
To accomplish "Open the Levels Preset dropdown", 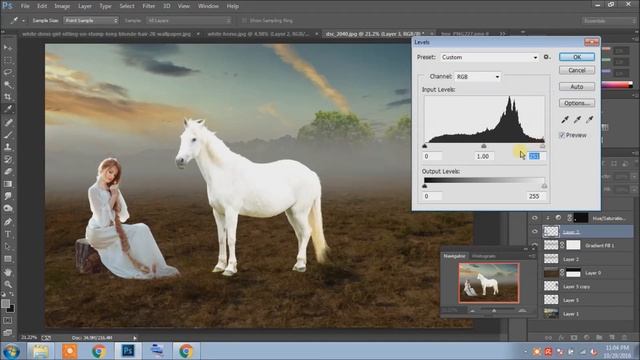I will [489, 57].
